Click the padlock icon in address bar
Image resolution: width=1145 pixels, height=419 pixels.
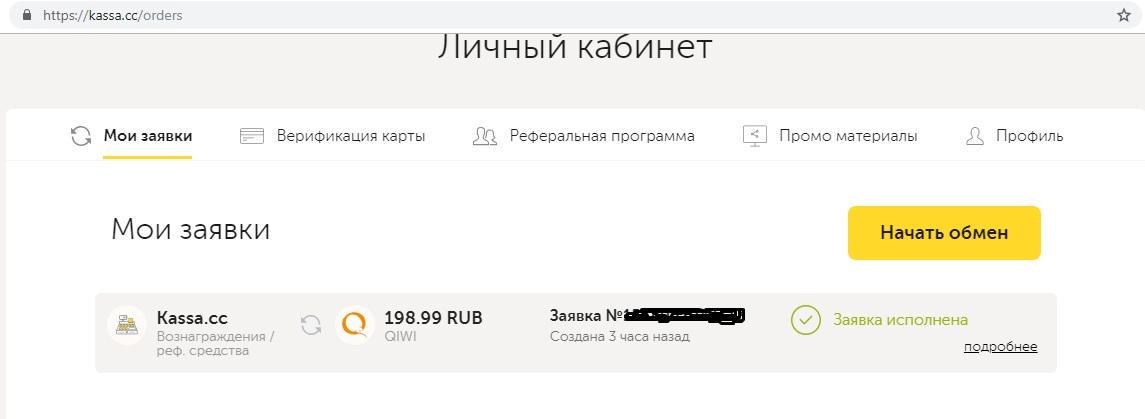pyautogui.click(x=28, y=15)
